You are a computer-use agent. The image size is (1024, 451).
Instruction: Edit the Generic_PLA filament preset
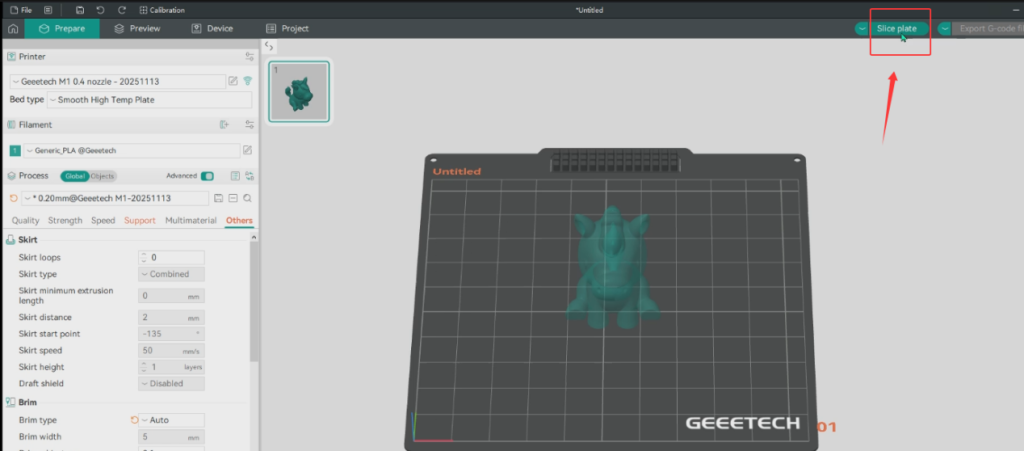tap(247, 150)
